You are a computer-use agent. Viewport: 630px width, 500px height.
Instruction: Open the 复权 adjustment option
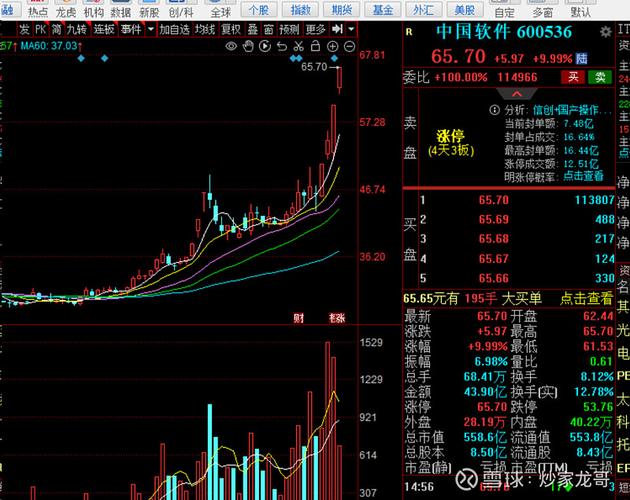coord(231,29)
